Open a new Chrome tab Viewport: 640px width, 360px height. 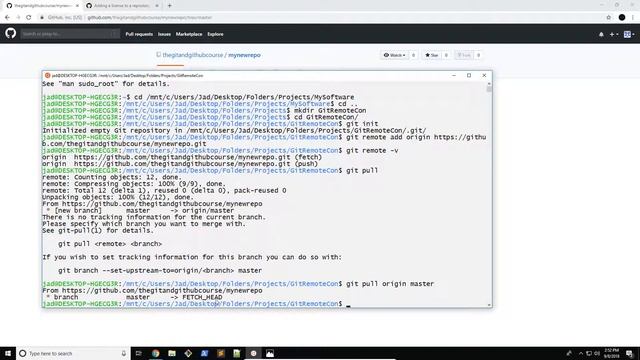tap(169, 6)
